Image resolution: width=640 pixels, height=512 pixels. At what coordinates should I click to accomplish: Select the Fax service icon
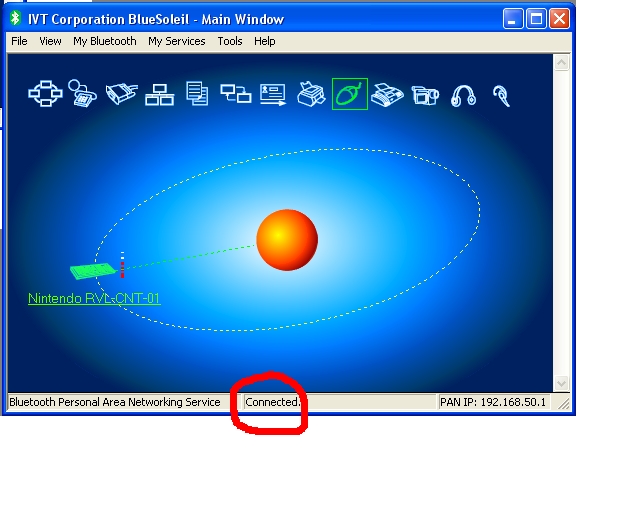[387, 95]
